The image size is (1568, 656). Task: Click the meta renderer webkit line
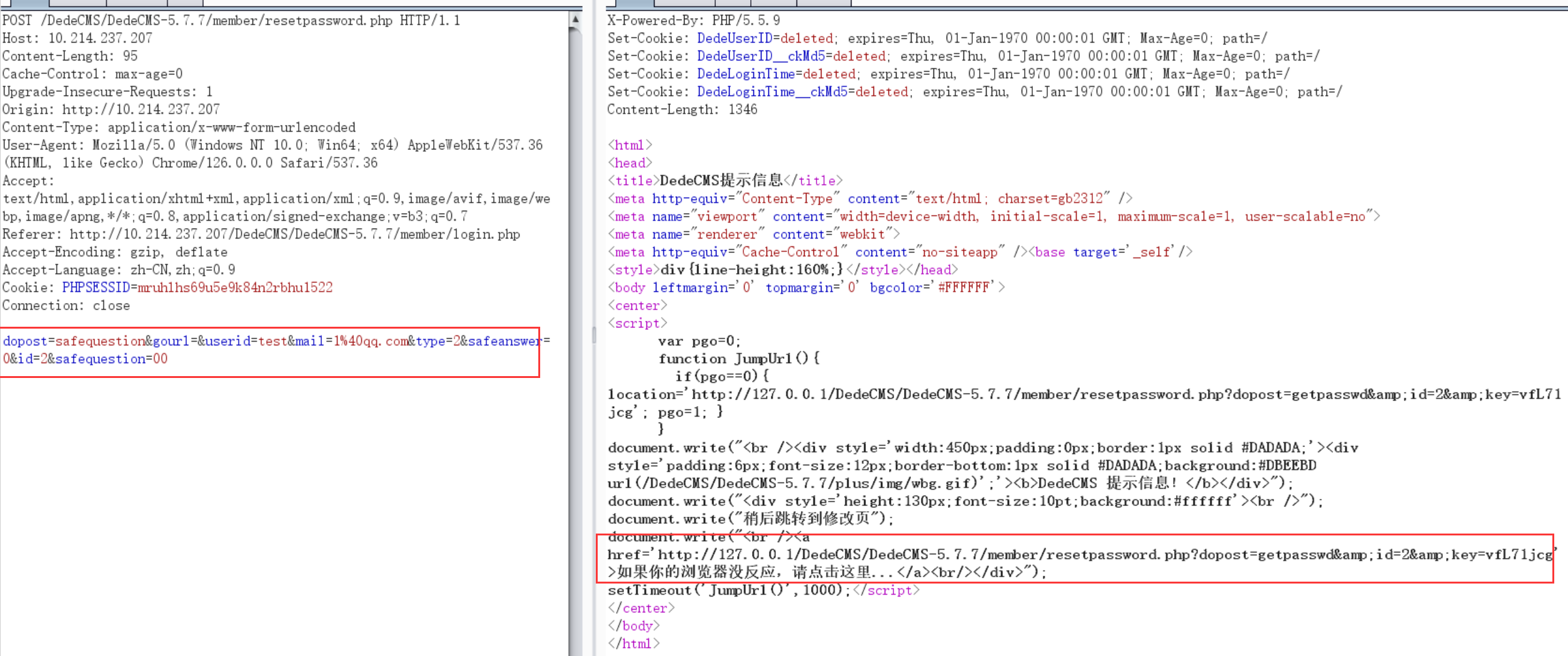coord(754,234)
